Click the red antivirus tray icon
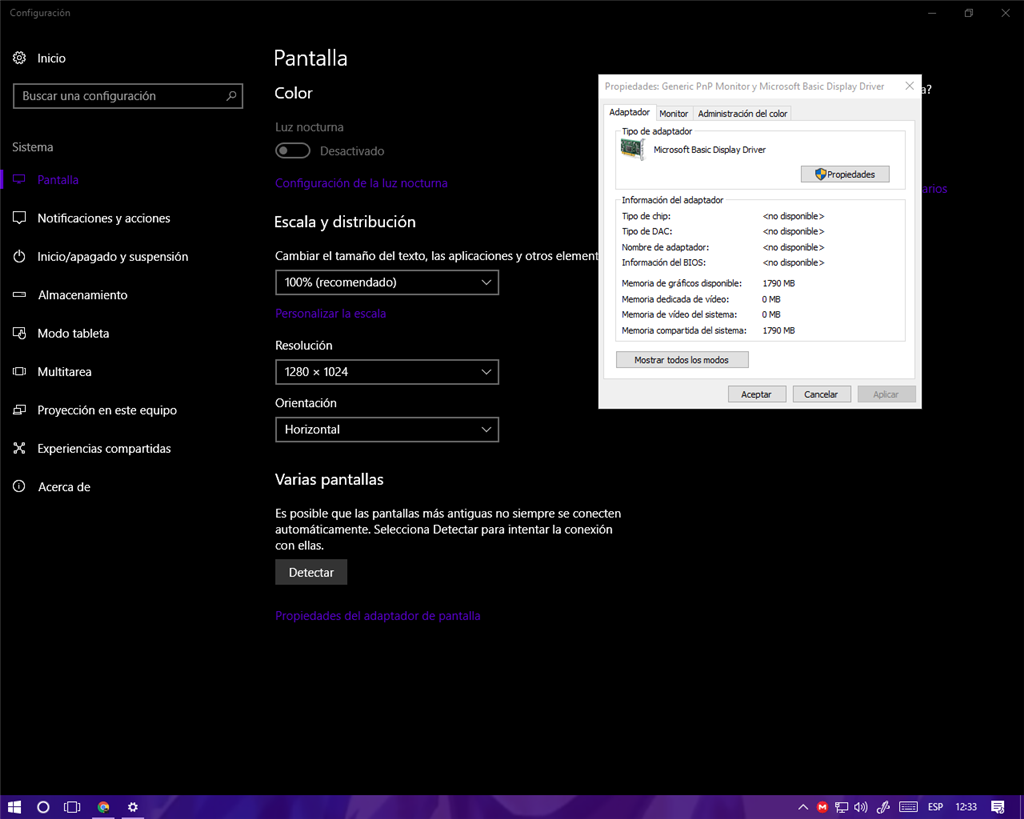The height and width of the screenshot is (819, 1024). click(x=822, y=807)
